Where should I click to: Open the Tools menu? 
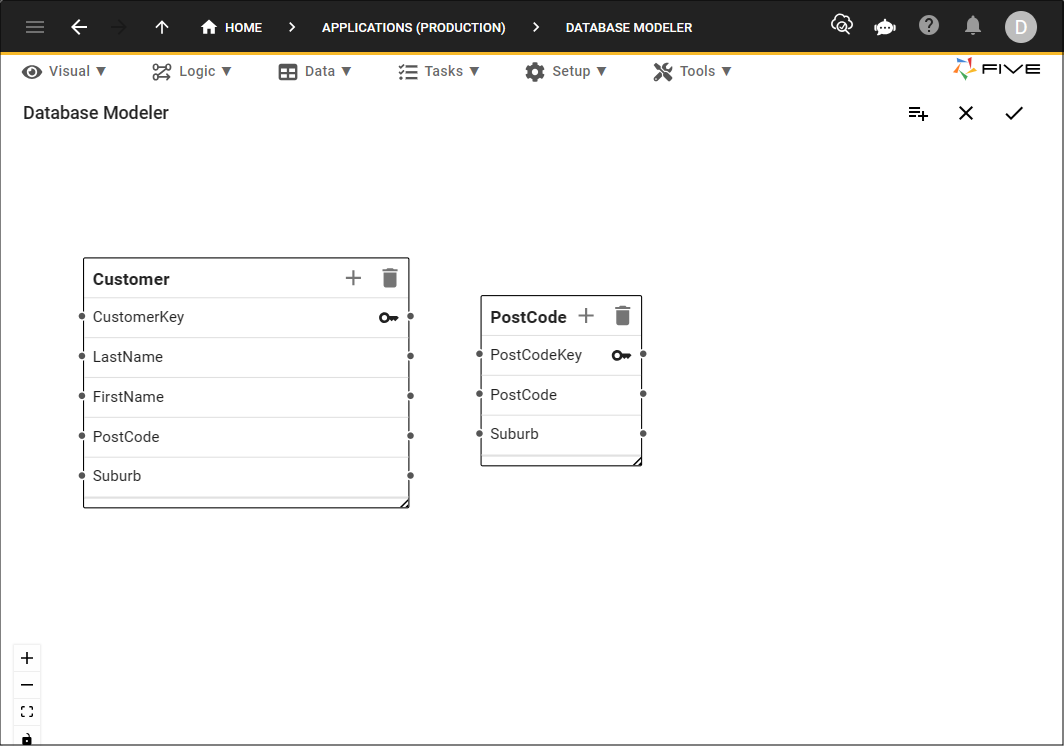692,71
